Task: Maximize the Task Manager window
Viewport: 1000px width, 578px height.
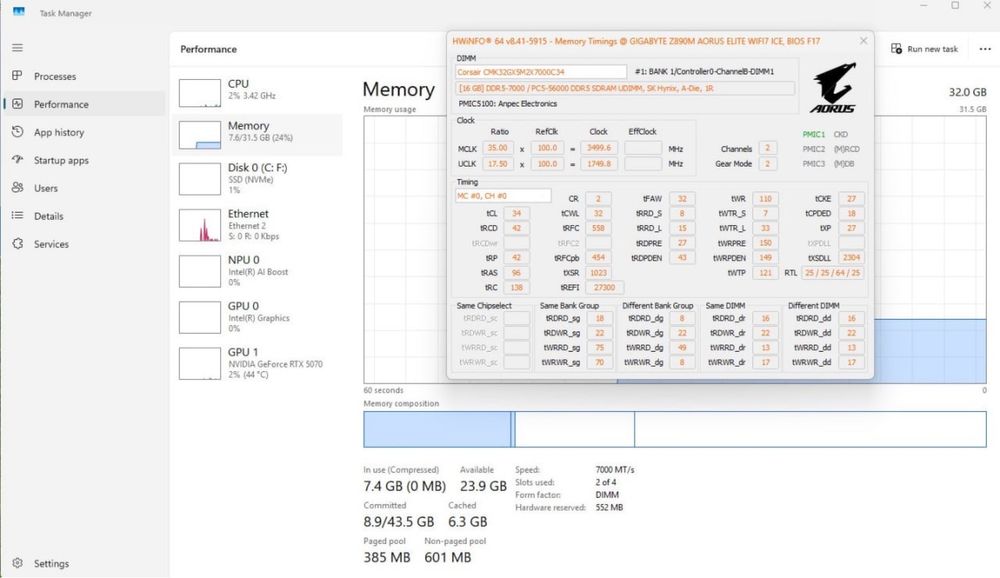Action: 955,6
